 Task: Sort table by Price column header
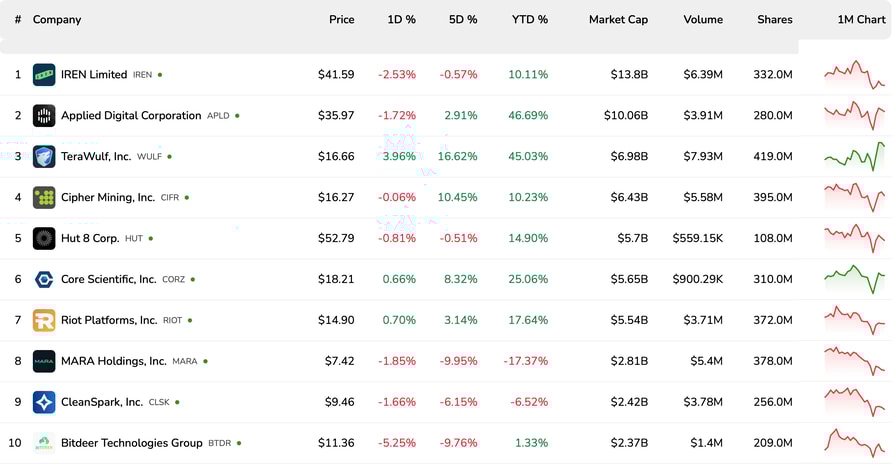pyautogui.click(x=341, y=20)
